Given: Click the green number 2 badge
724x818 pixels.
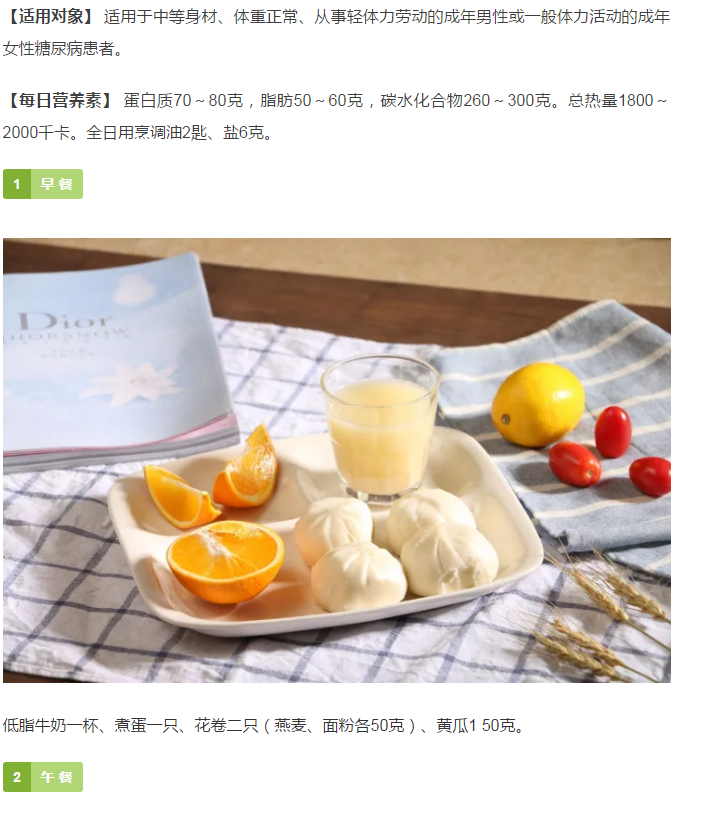Looking at the screenshot, I should 17,777.
